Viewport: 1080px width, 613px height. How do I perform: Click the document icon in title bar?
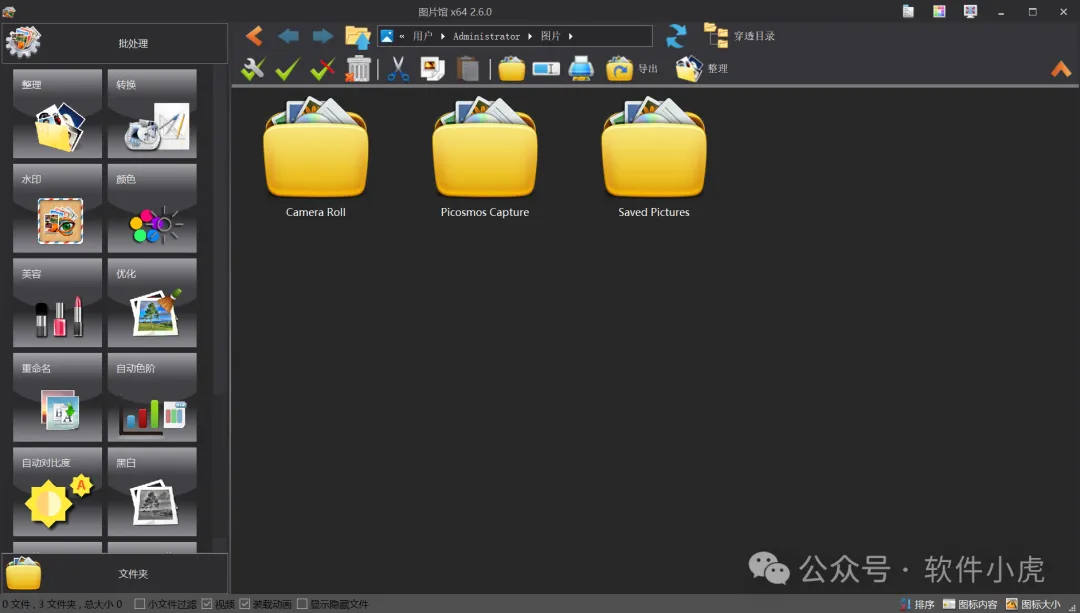[x=908, y=11]
